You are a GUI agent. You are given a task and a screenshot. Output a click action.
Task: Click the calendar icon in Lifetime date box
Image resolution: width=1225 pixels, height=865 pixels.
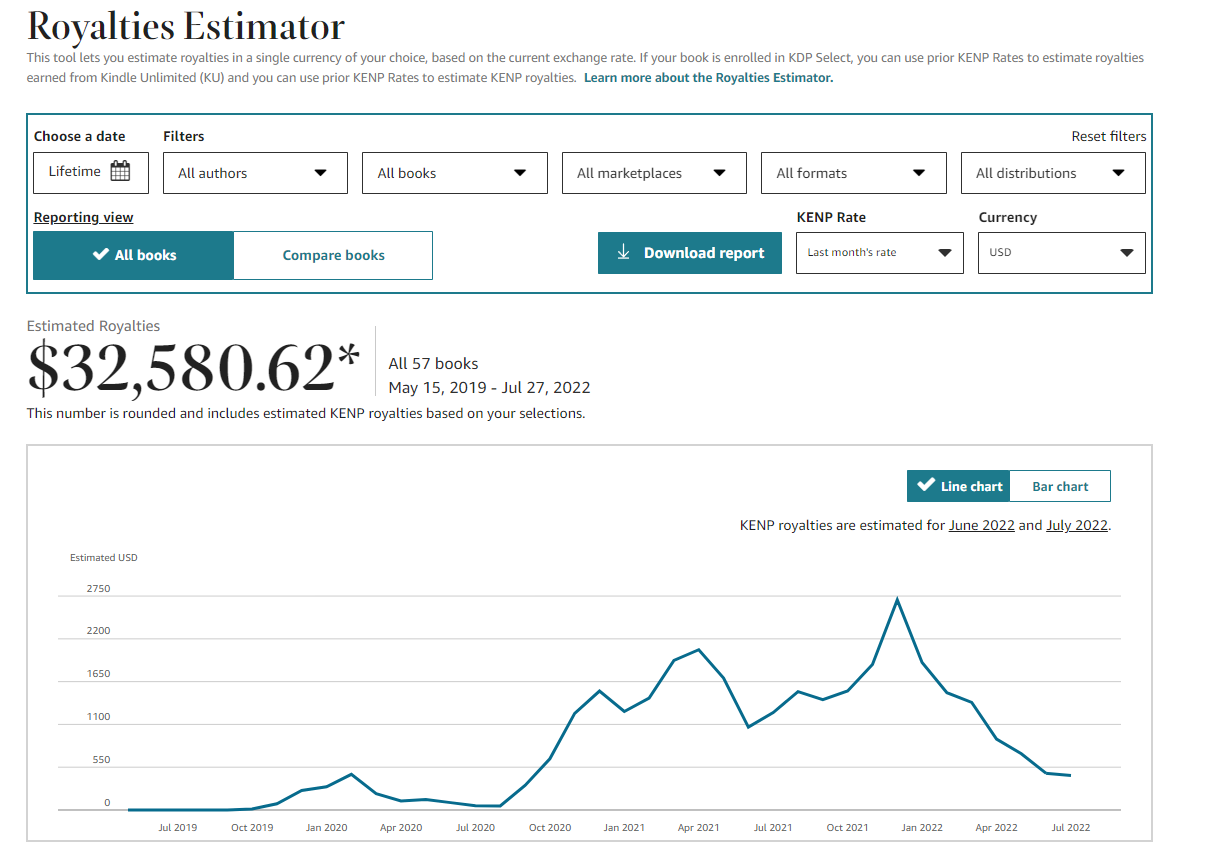(120, 171)
